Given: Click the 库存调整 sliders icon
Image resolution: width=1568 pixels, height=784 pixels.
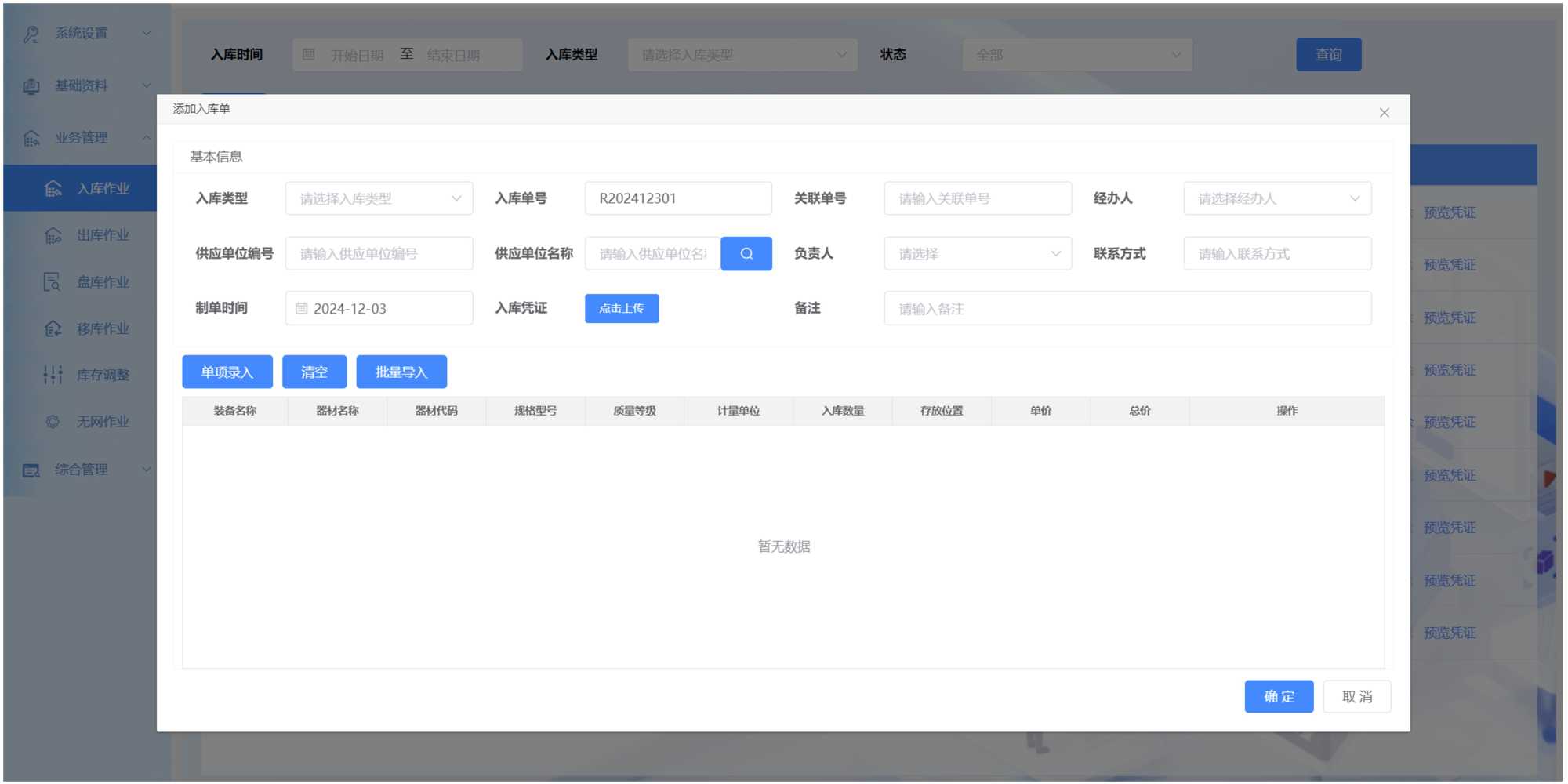Looking at the screenshot, I should point(53,375).
